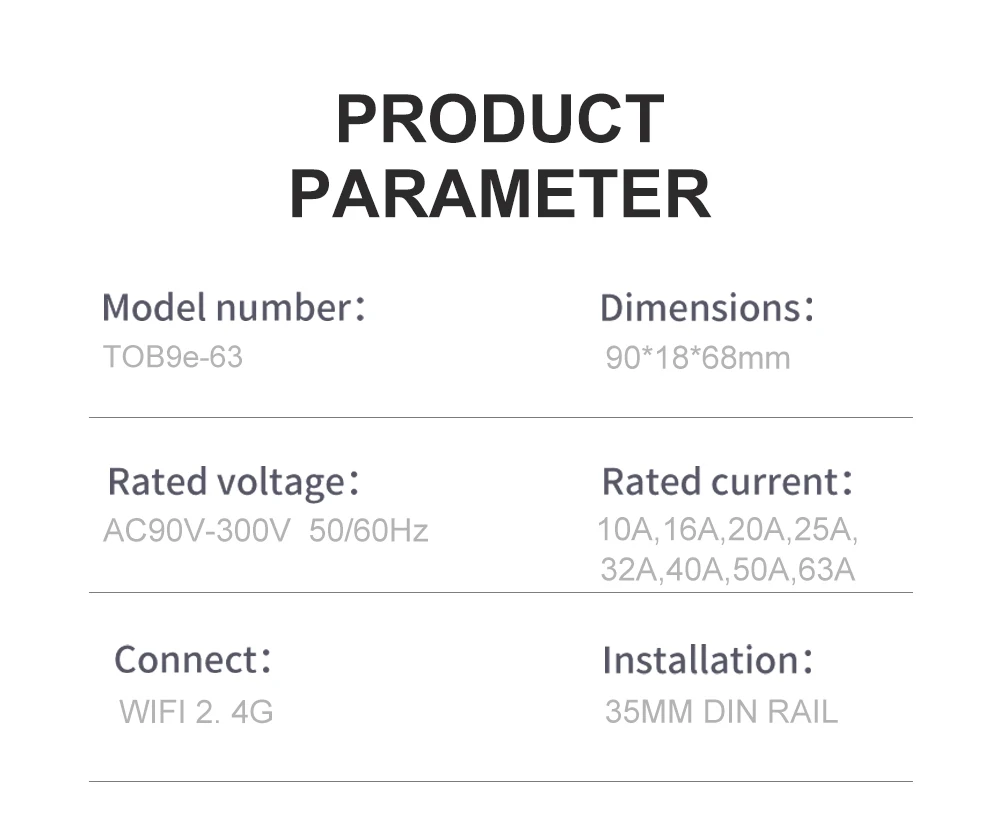Image resolution: width=1000 pixels, height=816 pixels.
Task: Click the divider line below the Model number row
Action: click(x=501, y=417)
